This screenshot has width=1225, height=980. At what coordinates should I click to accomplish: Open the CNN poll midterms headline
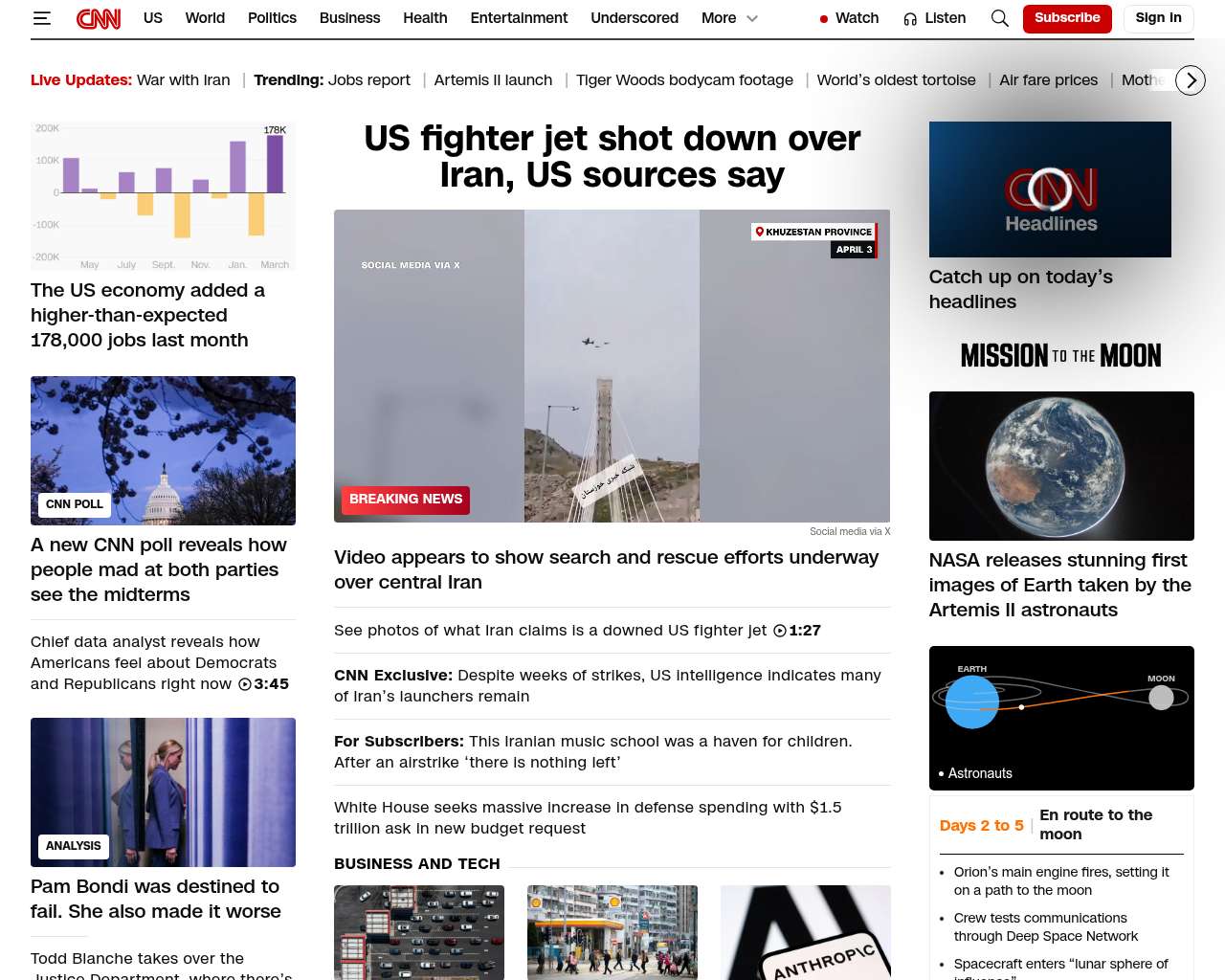pos(159,569)
